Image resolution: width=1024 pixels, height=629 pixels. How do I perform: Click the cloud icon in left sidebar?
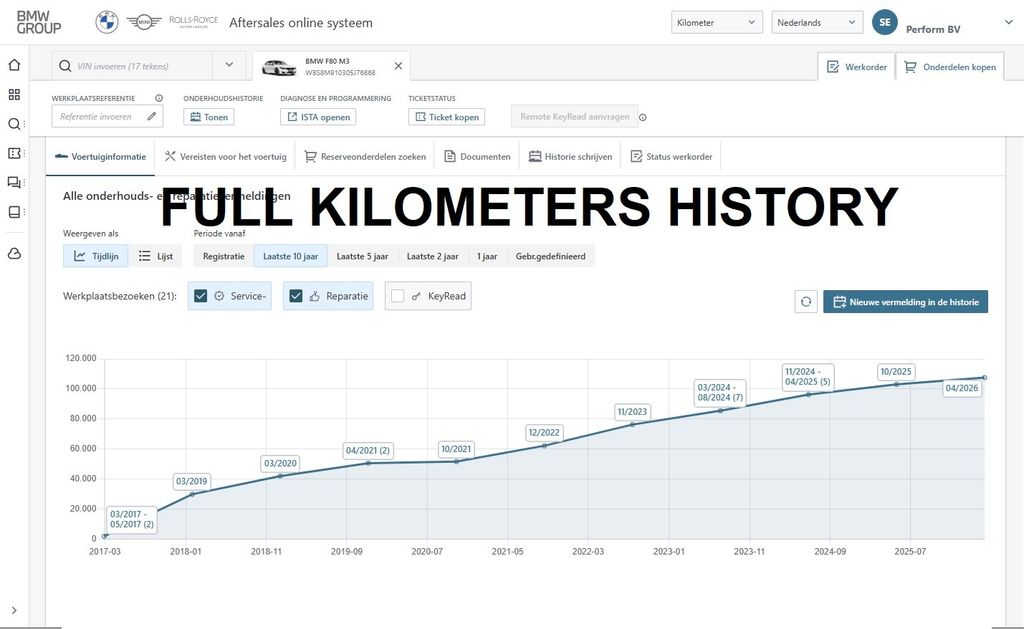tap(14, 254)
